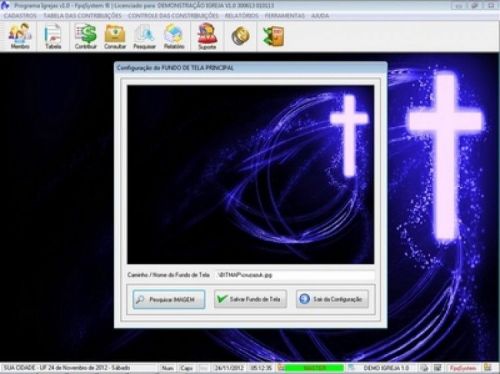Click the clock time in status bar

pos(261,368)
